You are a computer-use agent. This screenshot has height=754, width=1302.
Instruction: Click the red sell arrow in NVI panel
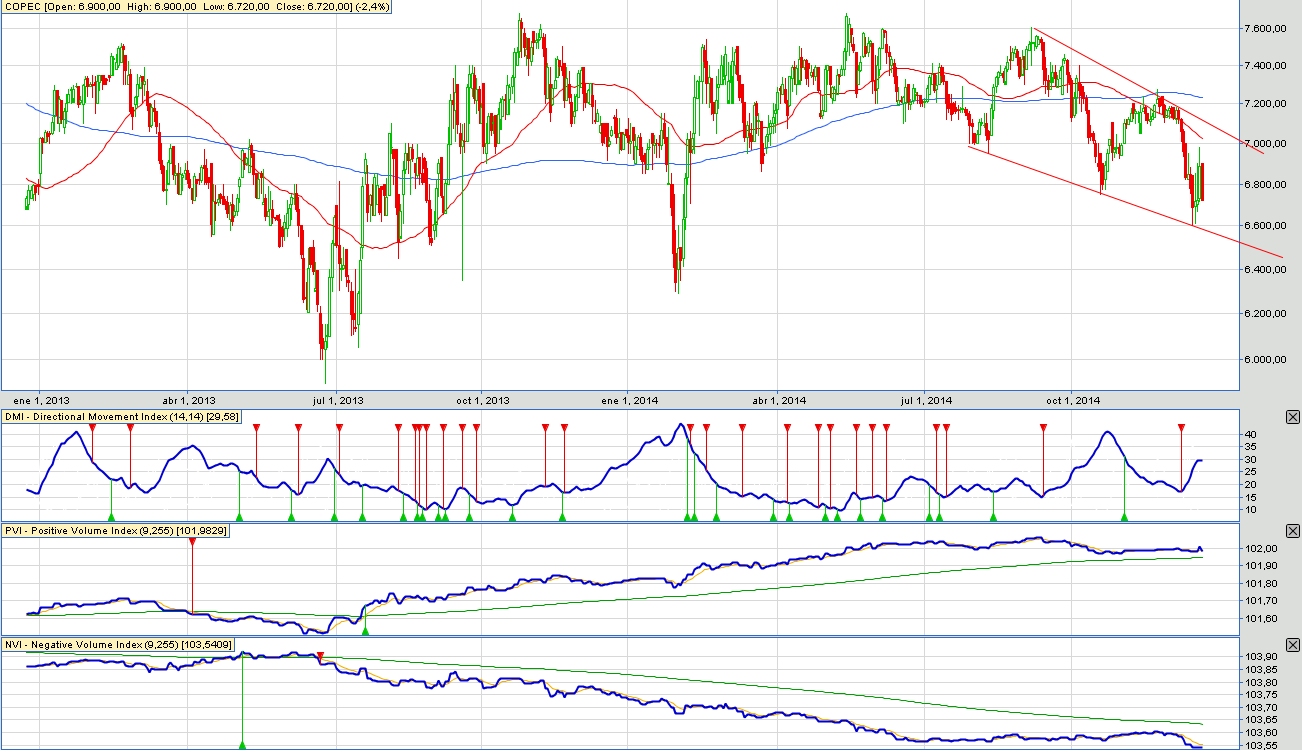320,658
